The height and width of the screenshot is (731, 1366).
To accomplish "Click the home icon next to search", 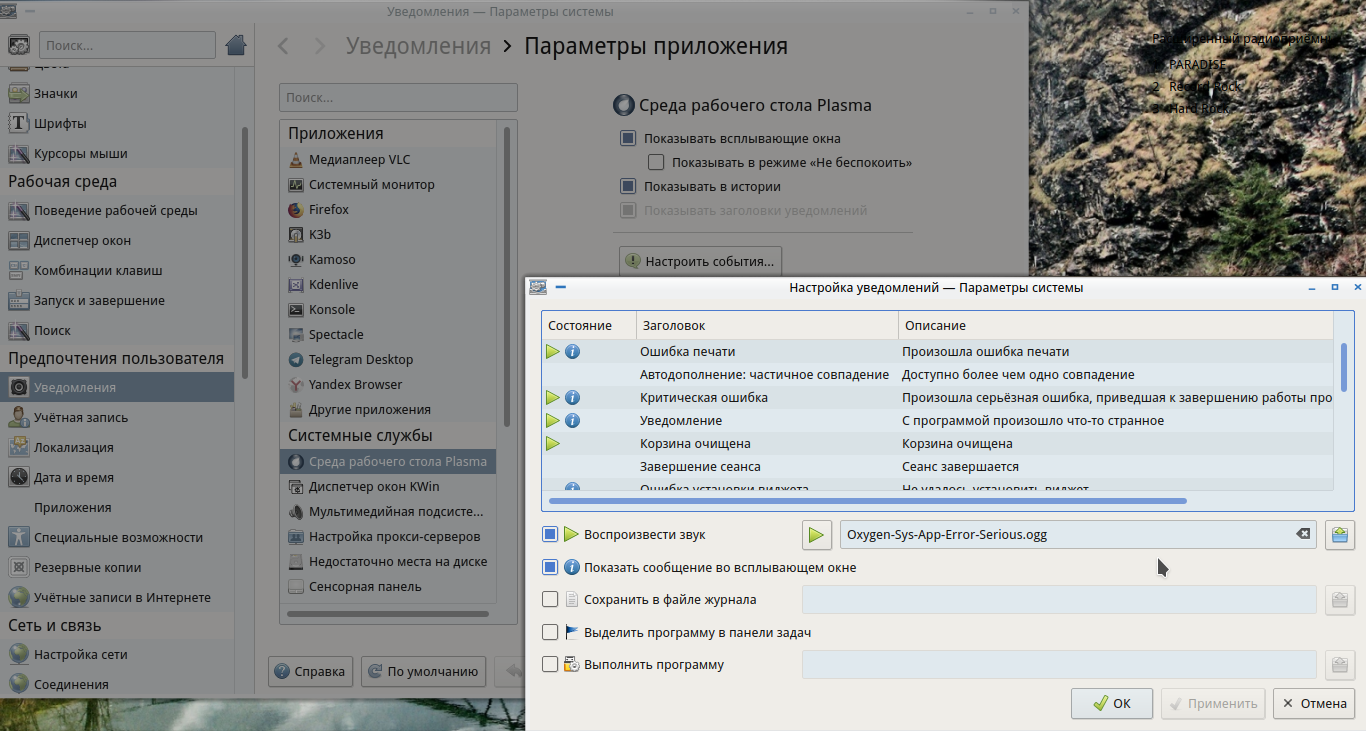I will click(x=236, y=45).
